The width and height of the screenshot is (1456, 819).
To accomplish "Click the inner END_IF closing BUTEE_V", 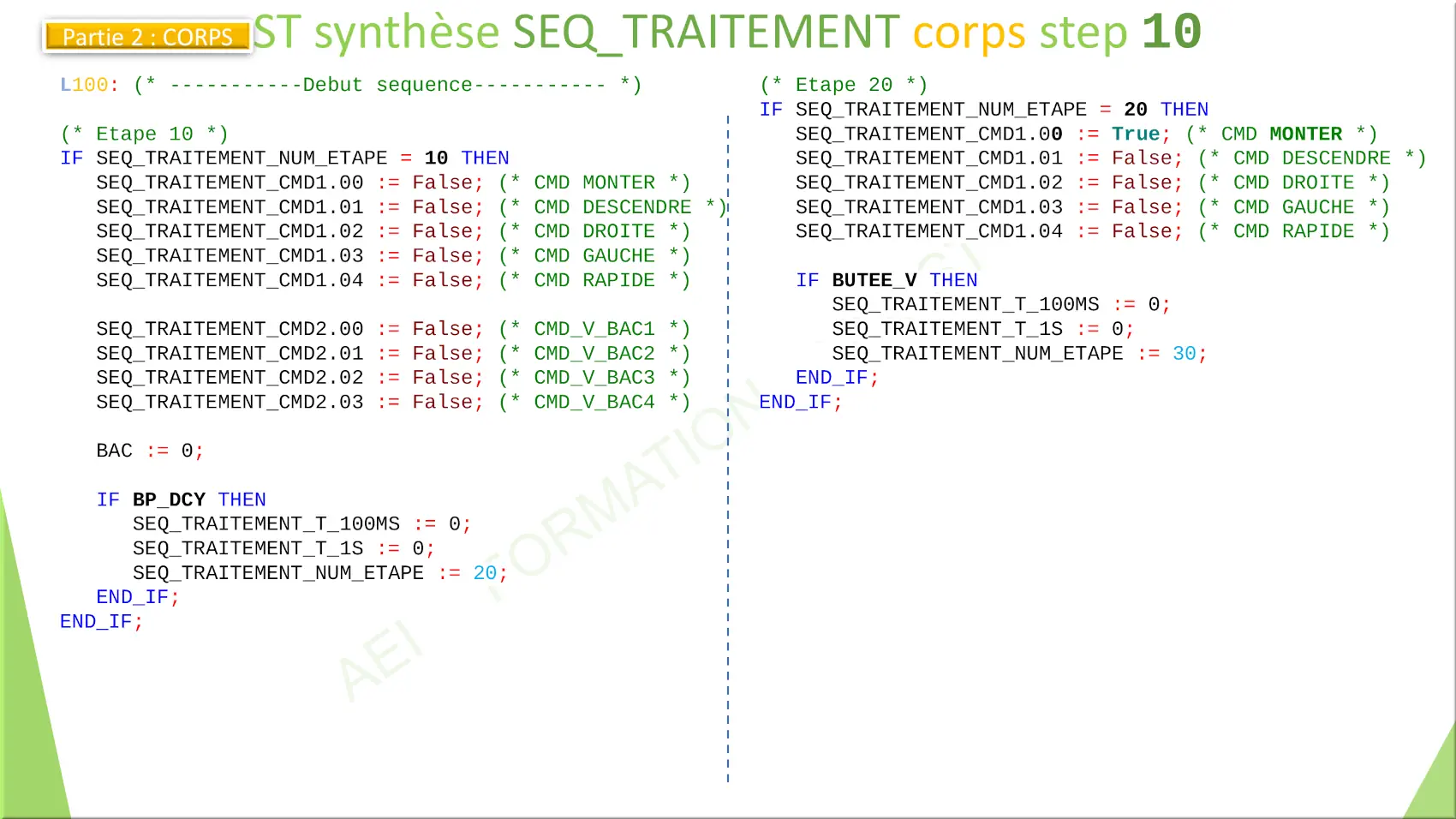I will point(837,378).
